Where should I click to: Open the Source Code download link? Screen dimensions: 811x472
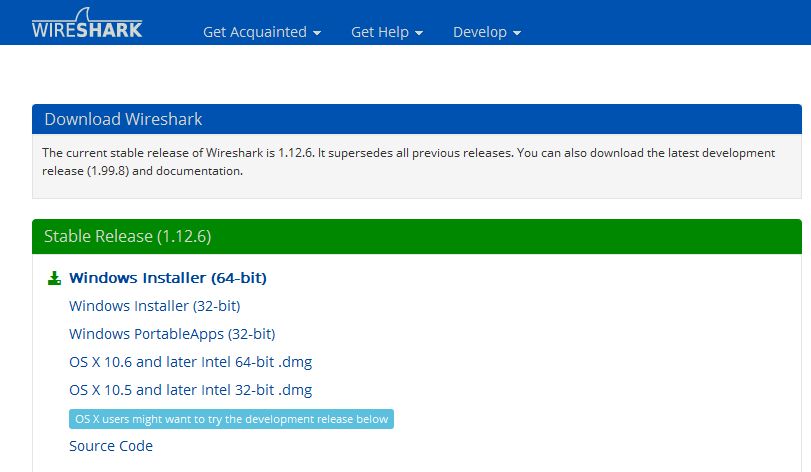click(110, 446)
